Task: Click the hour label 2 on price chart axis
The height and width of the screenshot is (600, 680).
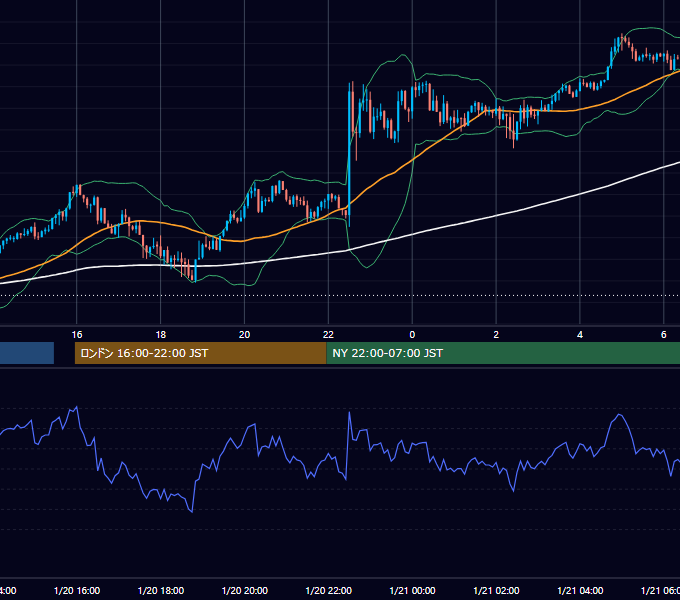Action: point(496,335)
